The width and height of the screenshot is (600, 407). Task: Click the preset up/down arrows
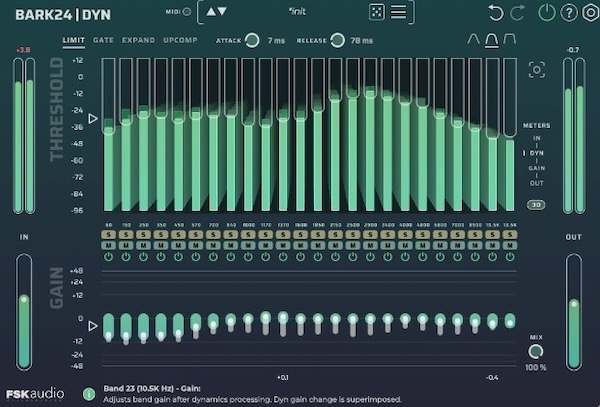tap(215, 13)
